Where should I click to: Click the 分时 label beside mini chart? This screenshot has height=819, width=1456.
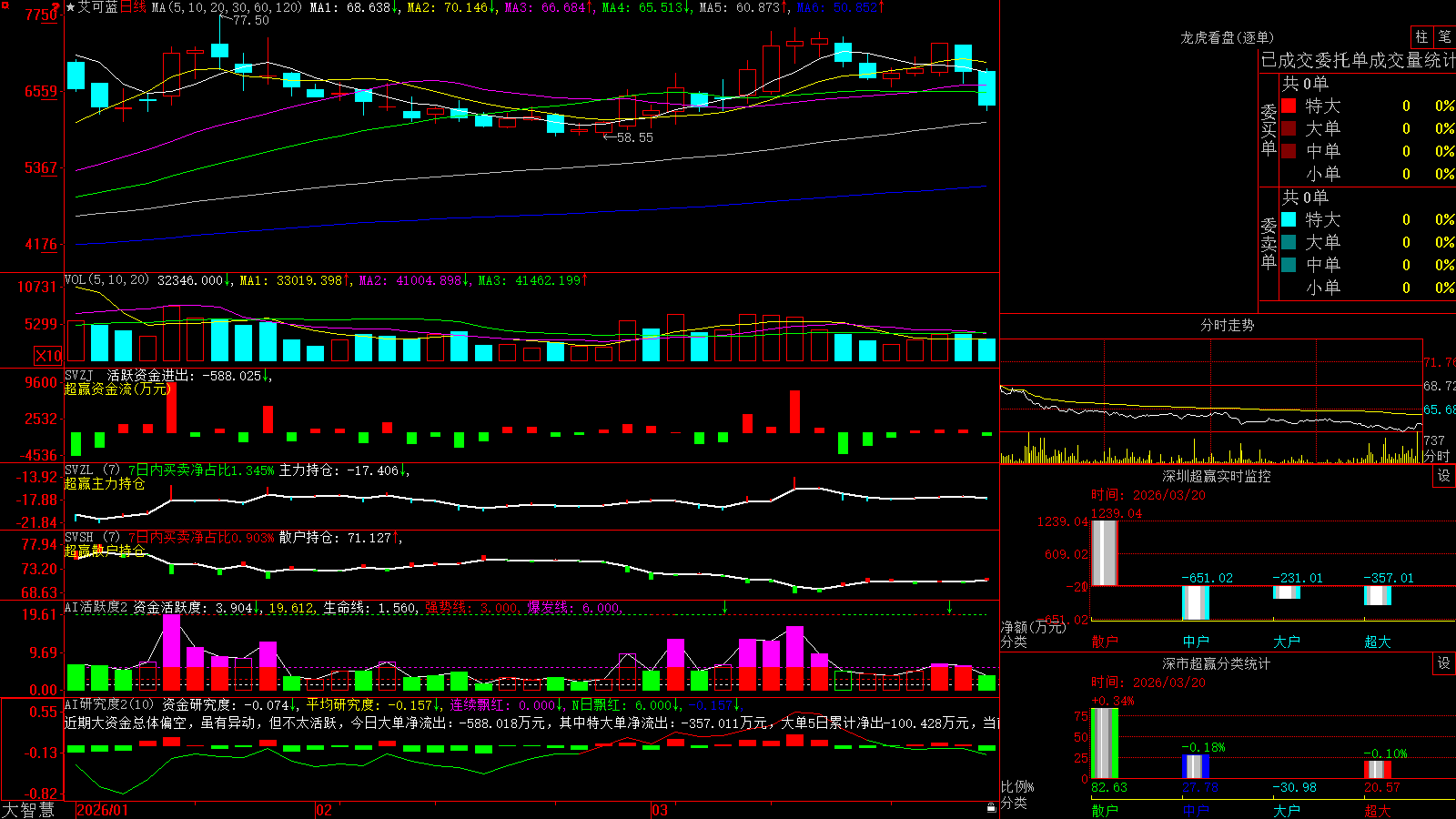(1437, 456)
